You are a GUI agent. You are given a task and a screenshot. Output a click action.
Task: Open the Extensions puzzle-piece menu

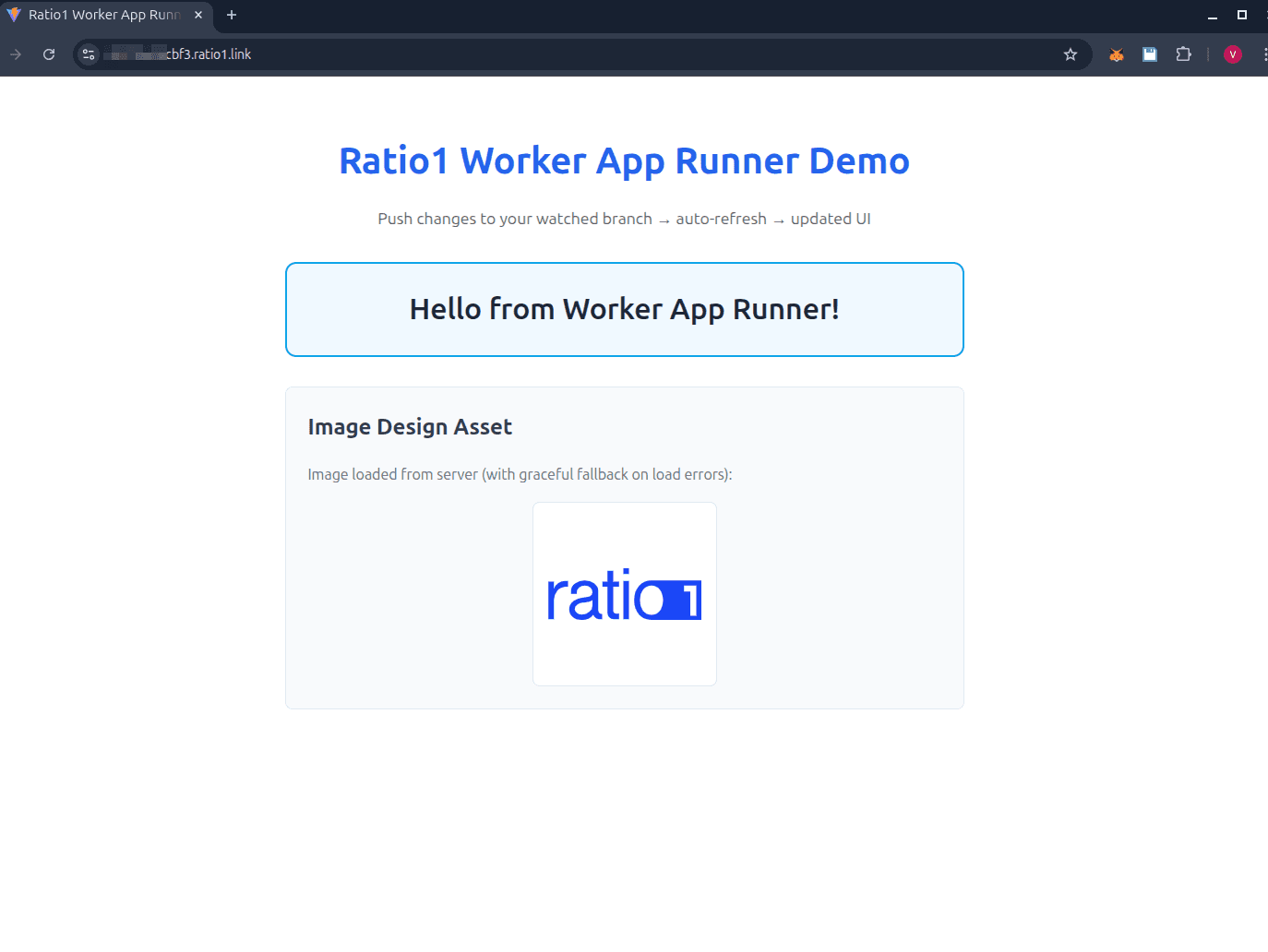pos(1184,54)
